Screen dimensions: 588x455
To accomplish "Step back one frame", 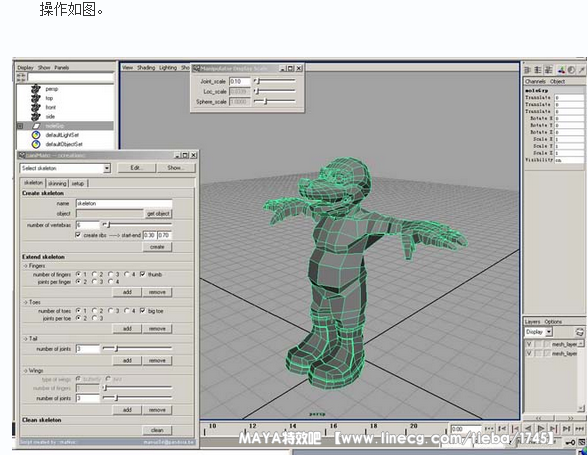I will [x=502, y=428].
